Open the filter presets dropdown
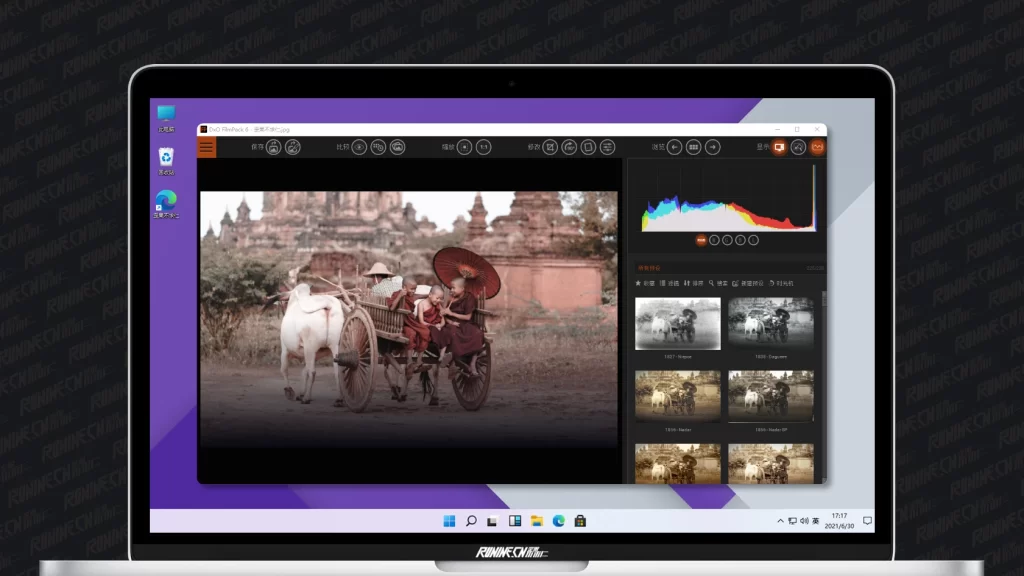Screen dimensions: 1024x576 pos(668,283)
